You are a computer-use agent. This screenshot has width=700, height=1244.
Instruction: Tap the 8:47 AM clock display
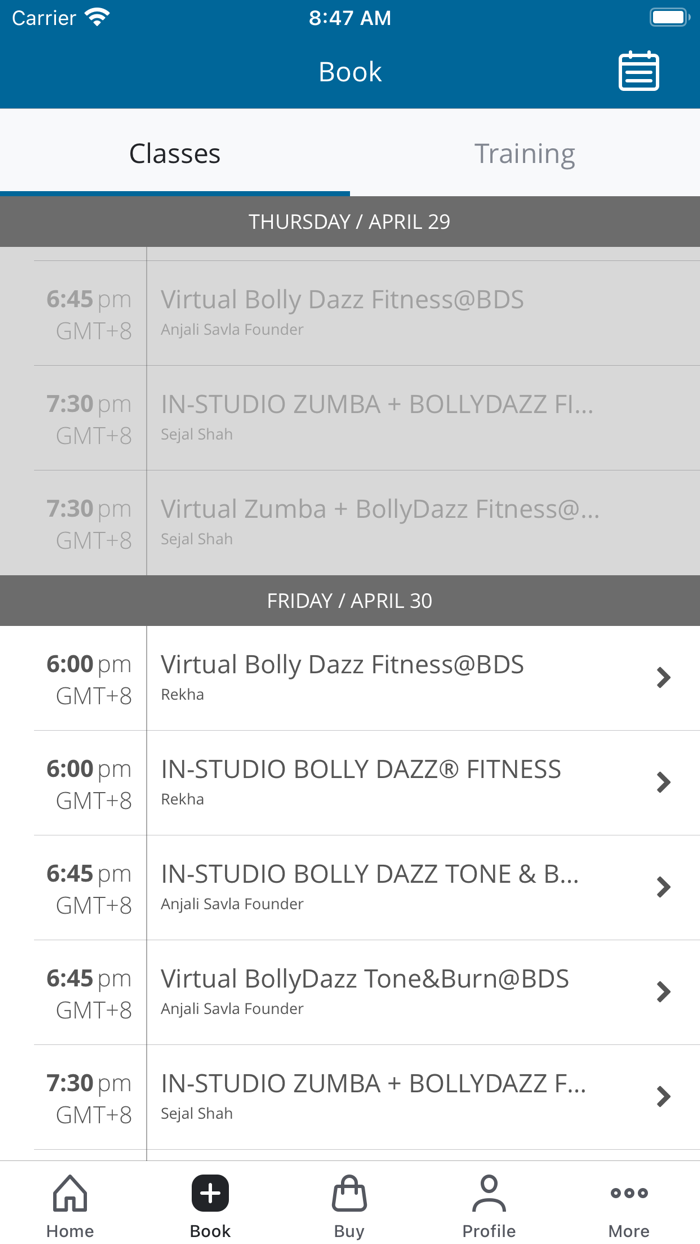click(349, 17)
